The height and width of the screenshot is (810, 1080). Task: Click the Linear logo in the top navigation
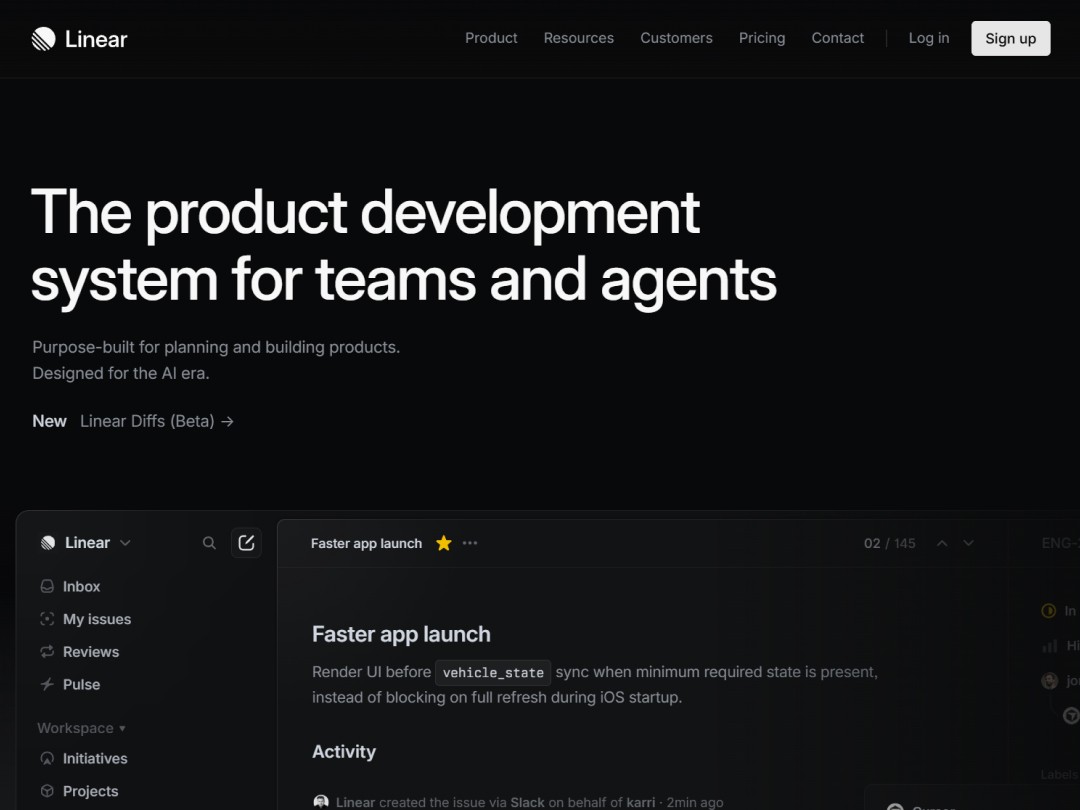(x=79, y=39)
